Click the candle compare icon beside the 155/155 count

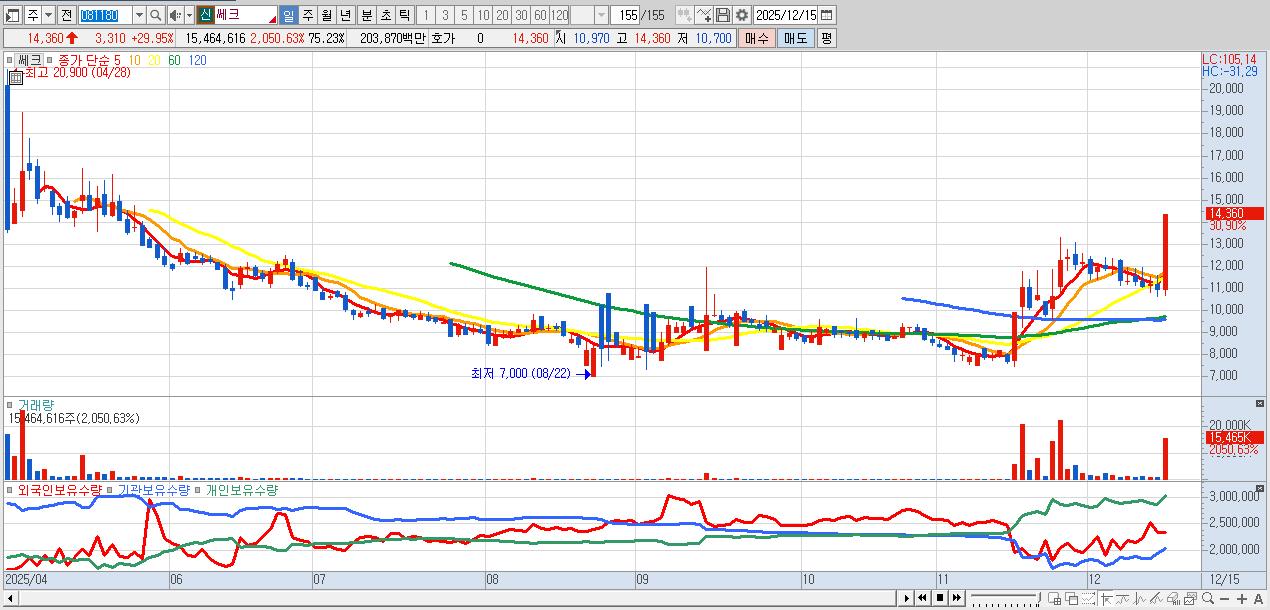tap(684, 15)
